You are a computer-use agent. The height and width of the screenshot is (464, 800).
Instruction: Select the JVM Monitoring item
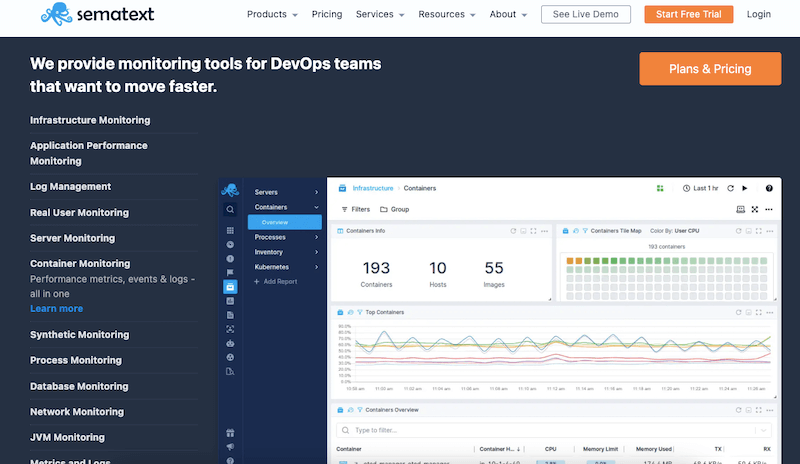pos(67,437)
